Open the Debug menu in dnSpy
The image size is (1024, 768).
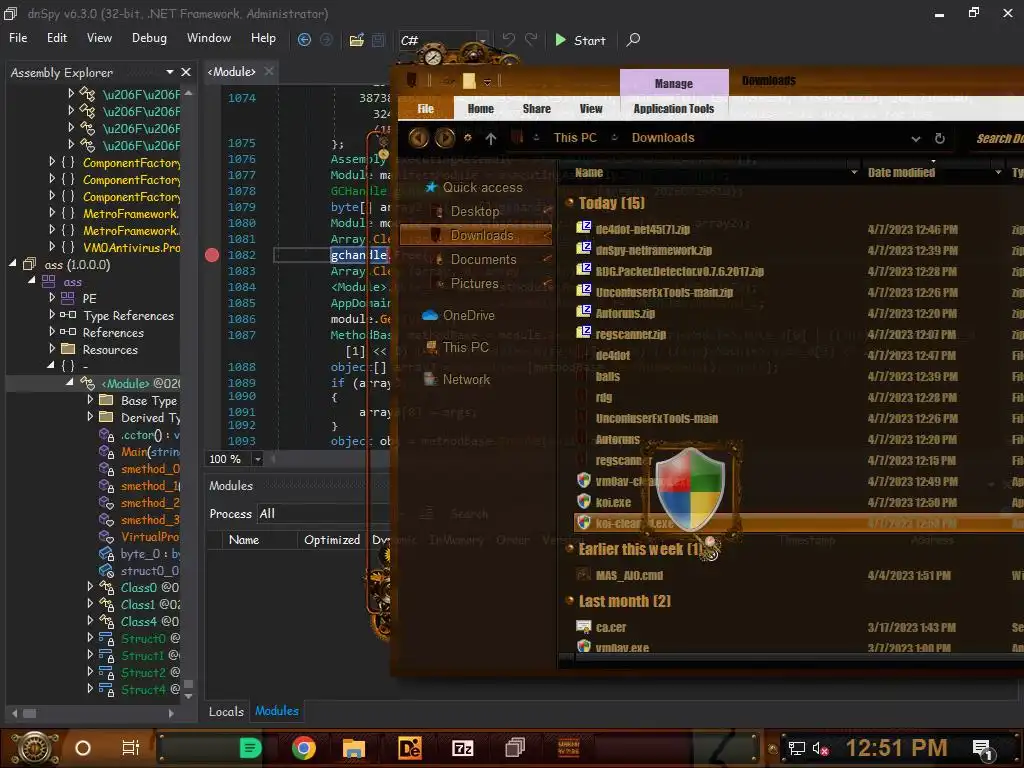pos(149,38)
